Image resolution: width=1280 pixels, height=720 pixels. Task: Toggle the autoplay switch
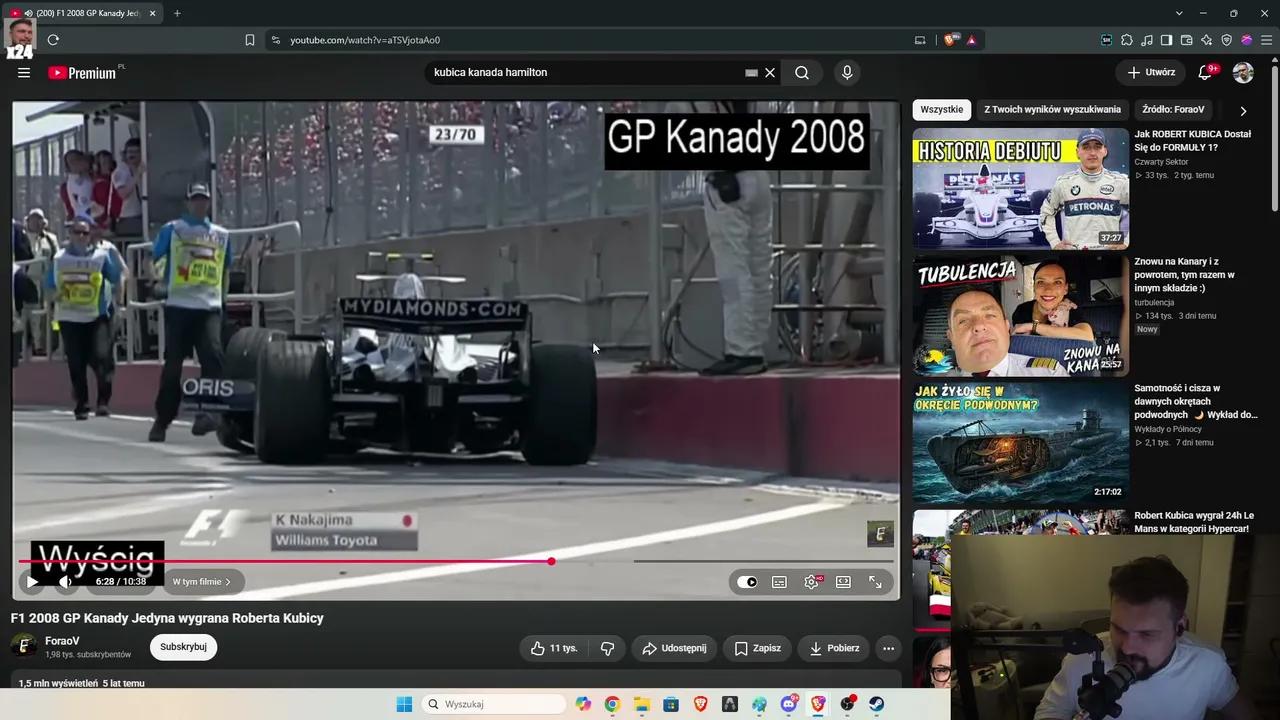(x=747, y=581)
